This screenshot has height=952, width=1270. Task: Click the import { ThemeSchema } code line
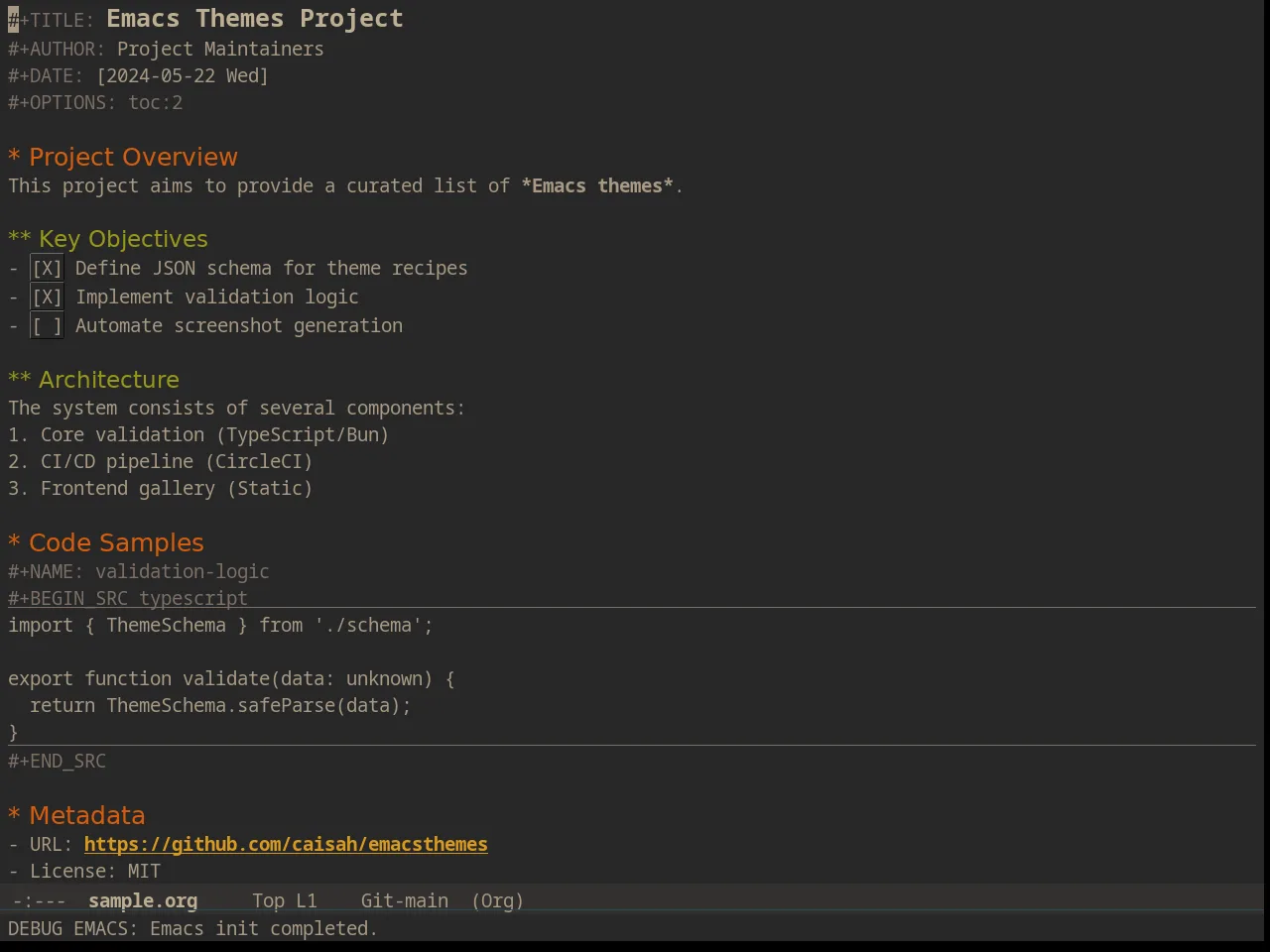[x=220, y=625]
